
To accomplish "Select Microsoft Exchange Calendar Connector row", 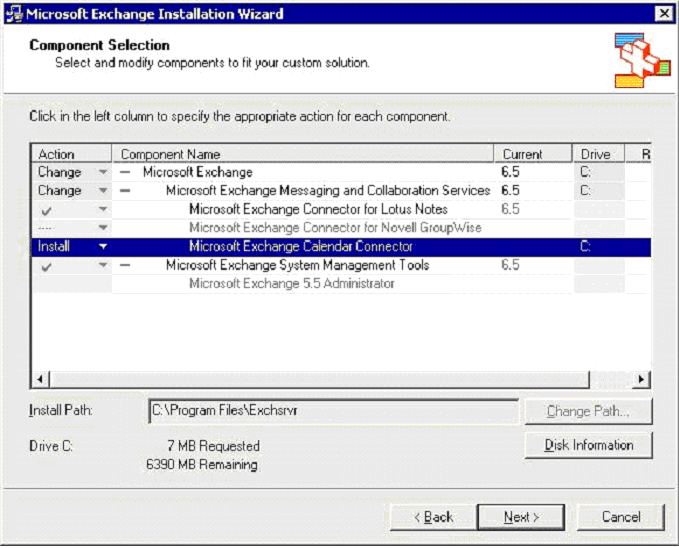I will pos(300,246).
